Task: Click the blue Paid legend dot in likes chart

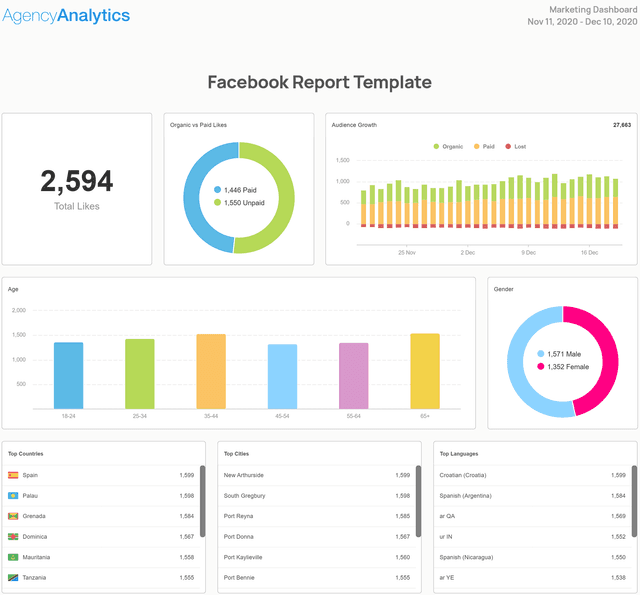Action: (x=218, y=189)
